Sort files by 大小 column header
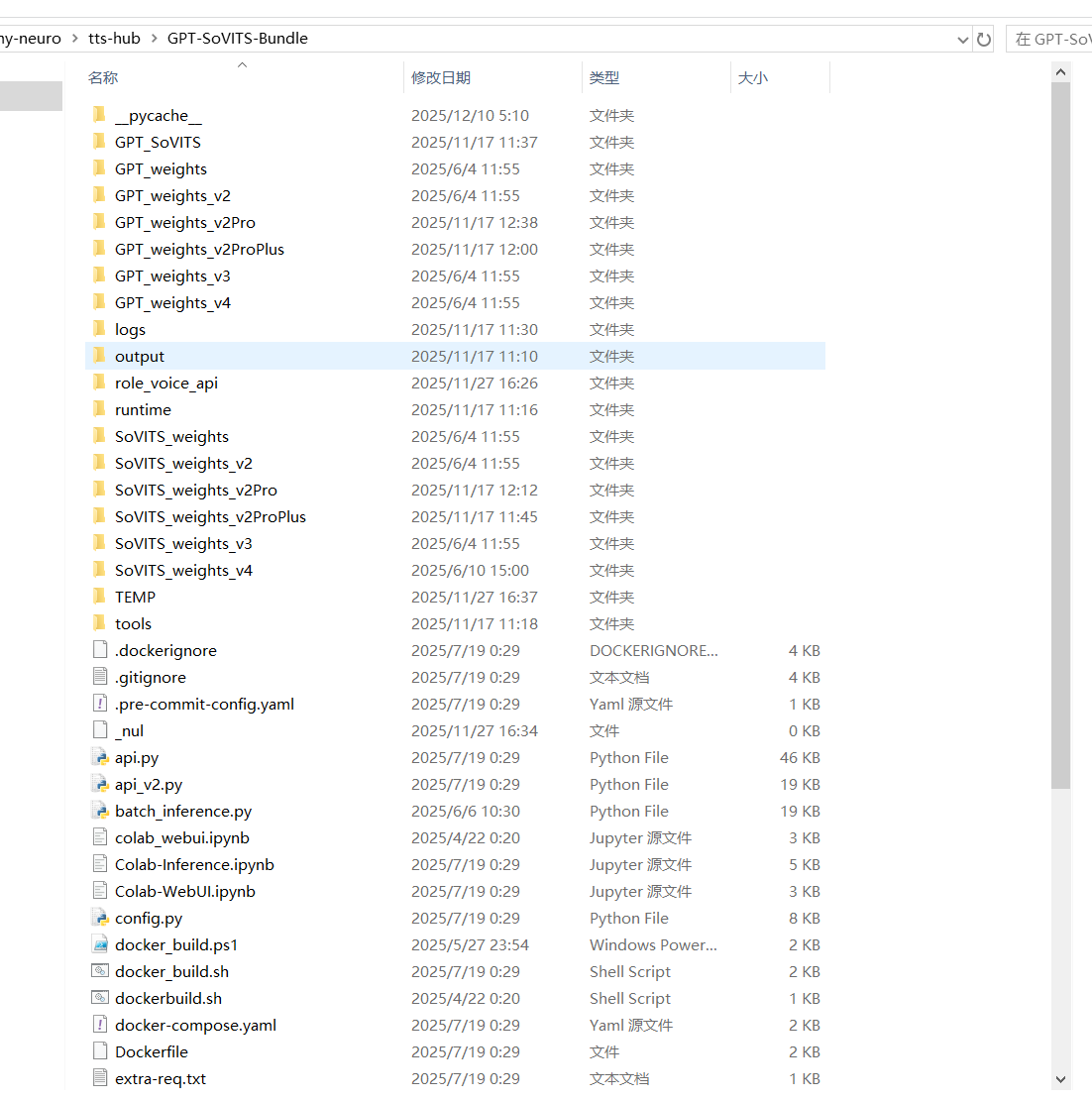Image resolution: width=1092 pixels, height=1100 pixels. [x=753, y=77]
